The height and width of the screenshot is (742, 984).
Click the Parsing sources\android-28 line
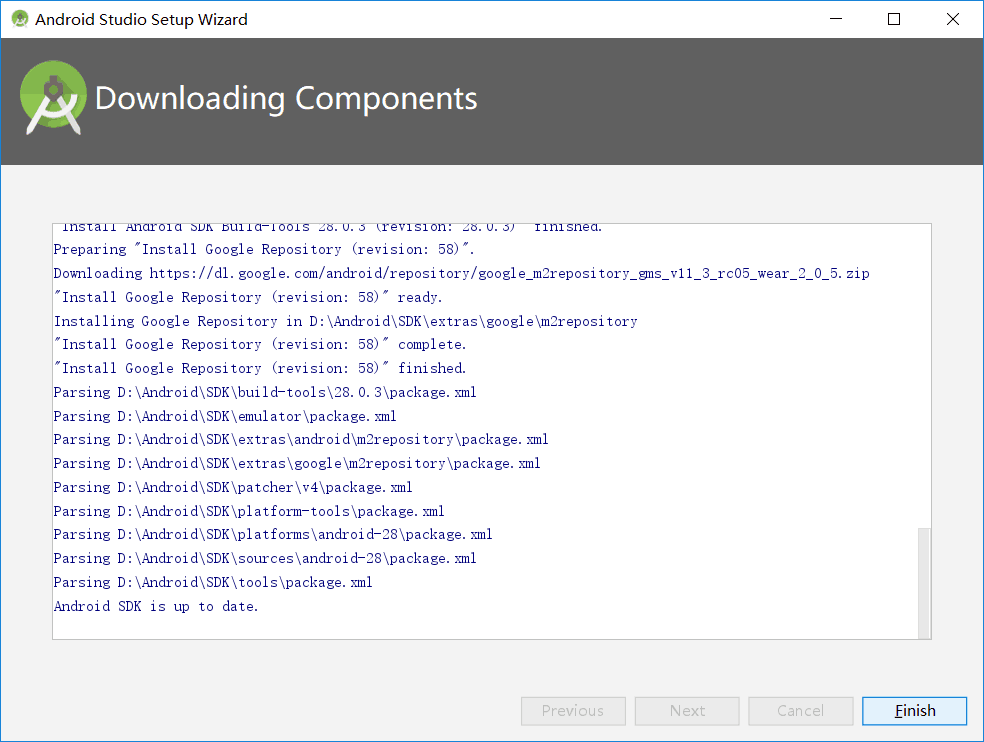point(265,558)
